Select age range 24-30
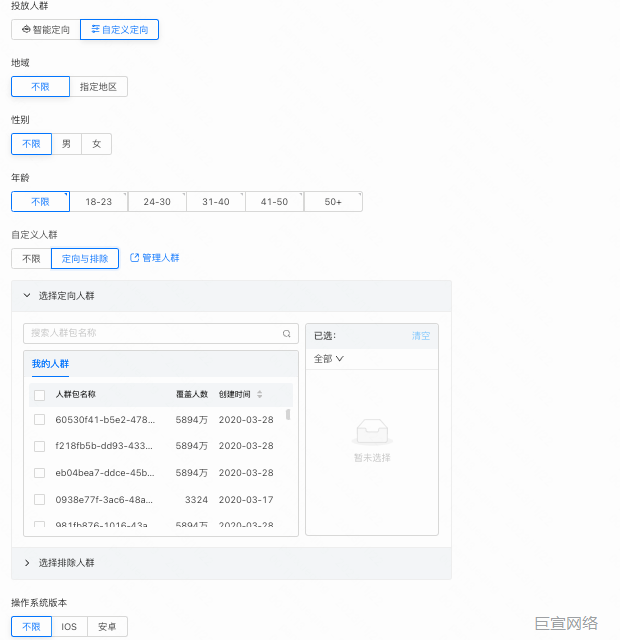The width and height of the screenshot is (620, 640). click(x=157, y=202)
